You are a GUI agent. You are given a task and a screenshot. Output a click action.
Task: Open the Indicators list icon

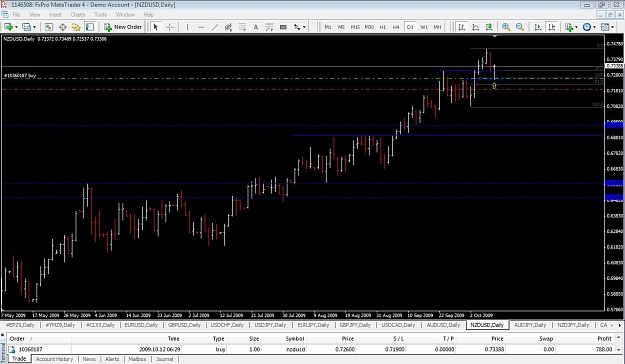click(x=569, y=27)
